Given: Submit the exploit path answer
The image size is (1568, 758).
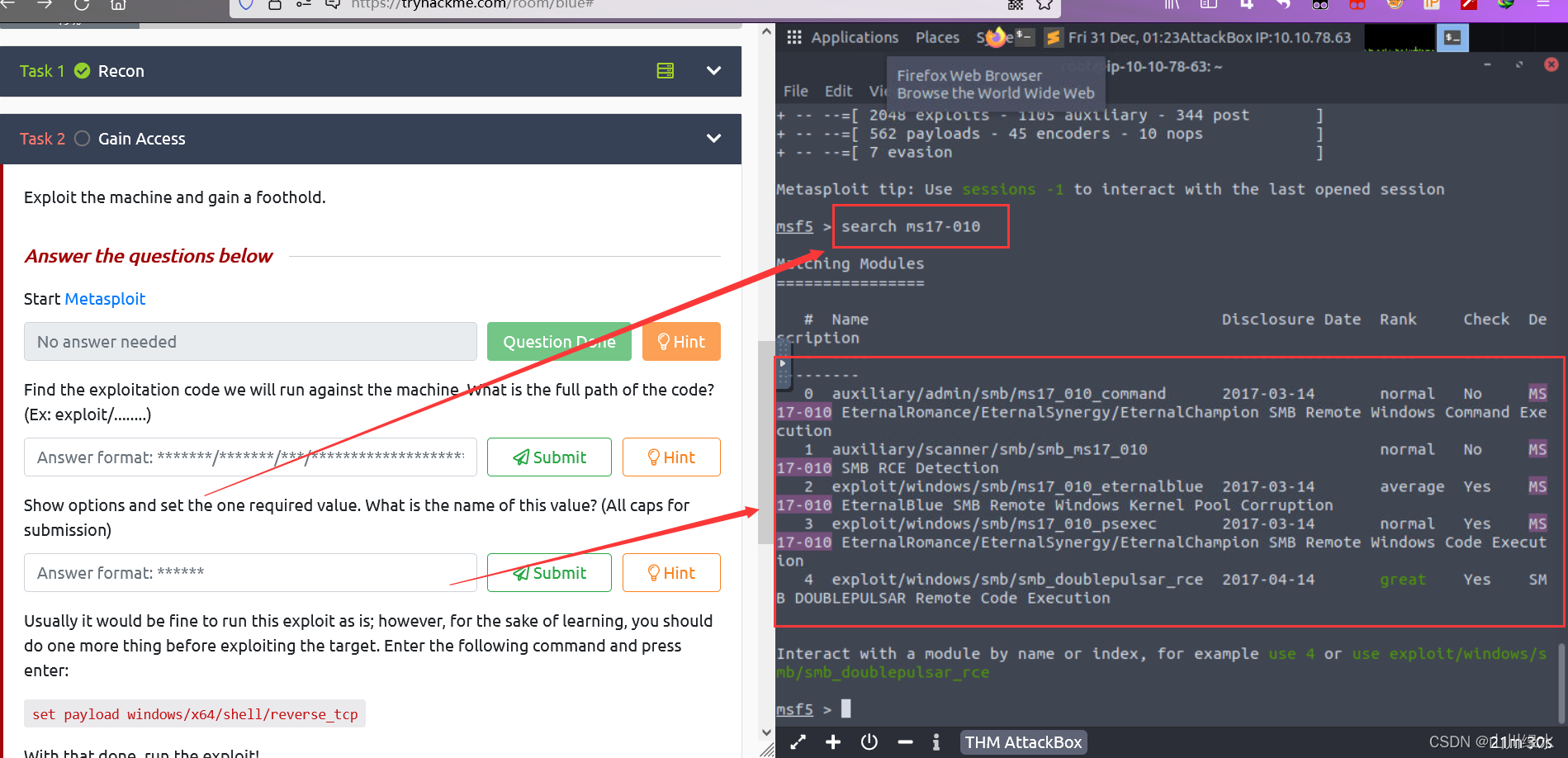Looking at the screenshot, I should (x=549, y=457).
